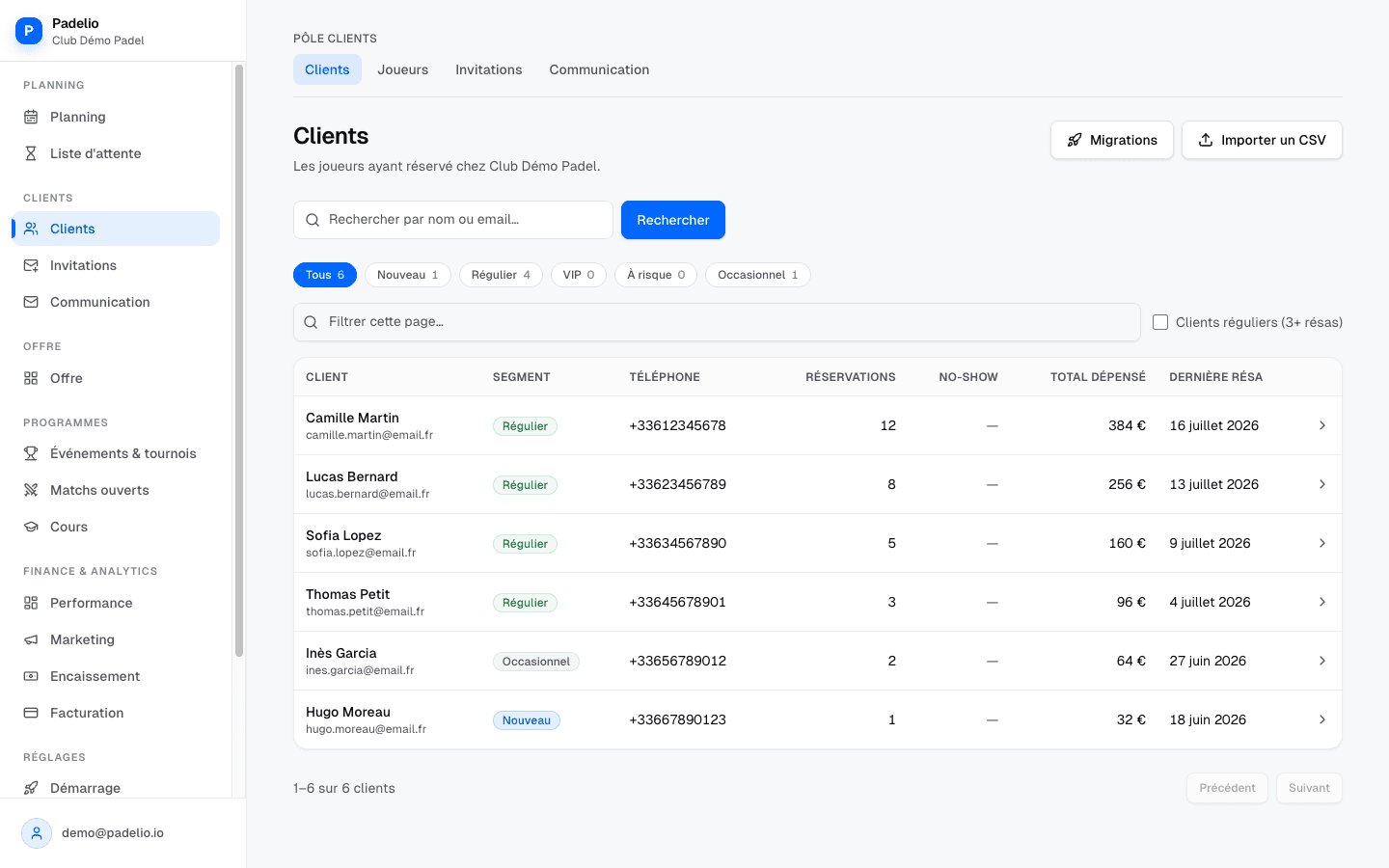Viewport: 1389px width, 868px height.
Task: Open Hugo Moreau's row chevron
Action: [1322, 719]
